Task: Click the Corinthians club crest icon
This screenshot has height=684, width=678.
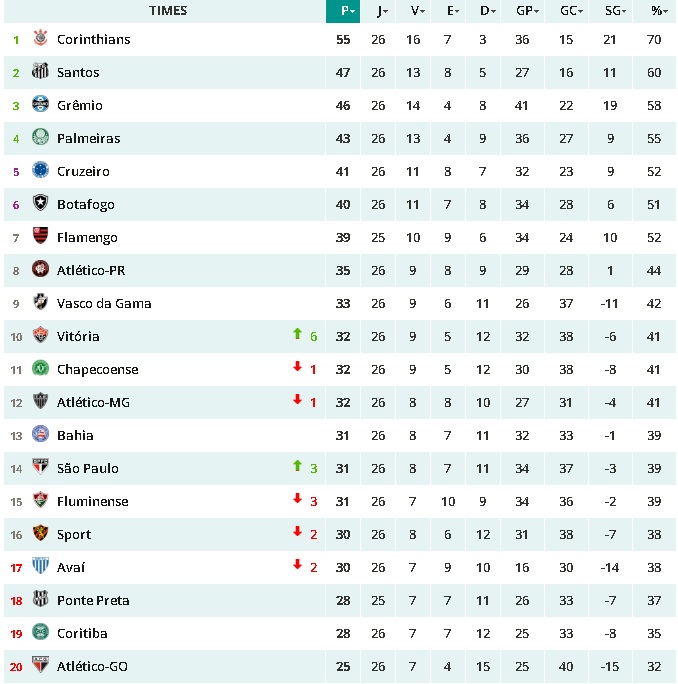Action: pos(41,39)
